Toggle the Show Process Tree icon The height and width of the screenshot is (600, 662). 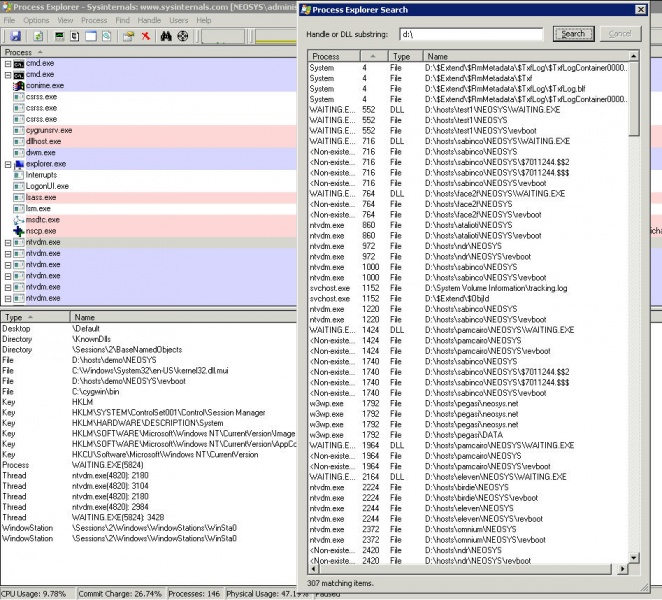[x=75, y=36]
